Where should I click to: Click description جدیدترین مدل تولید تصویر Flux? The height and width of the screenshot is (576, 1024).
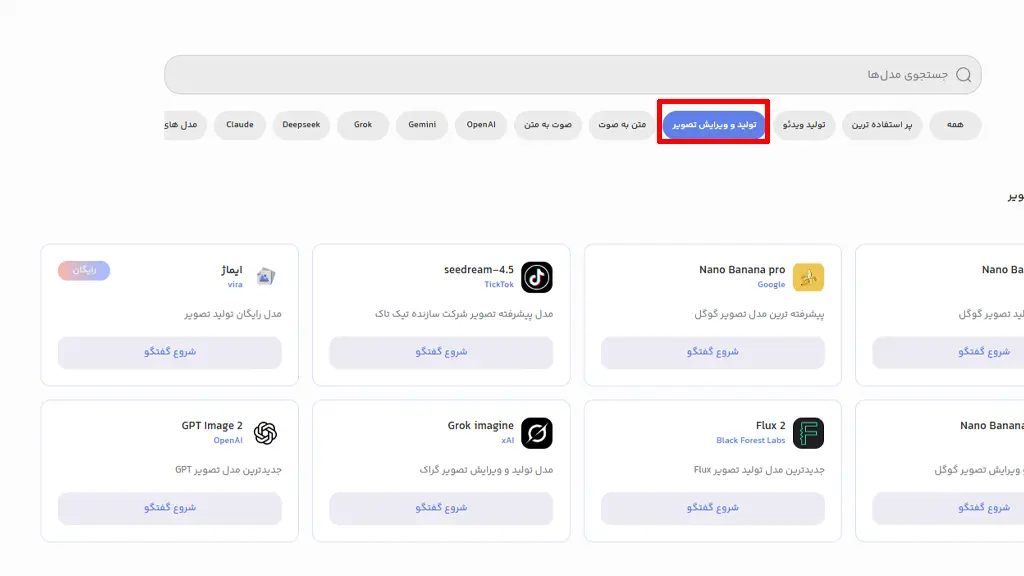(759, 470)
